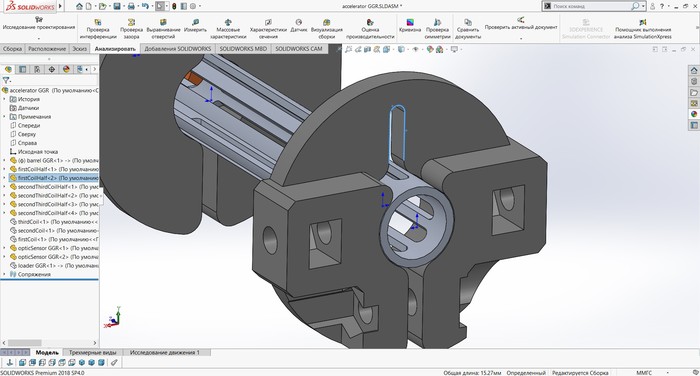Click the Save icon in the top toolbar
The width and height of the screenshot is (700, 376).
click(117, 6)
